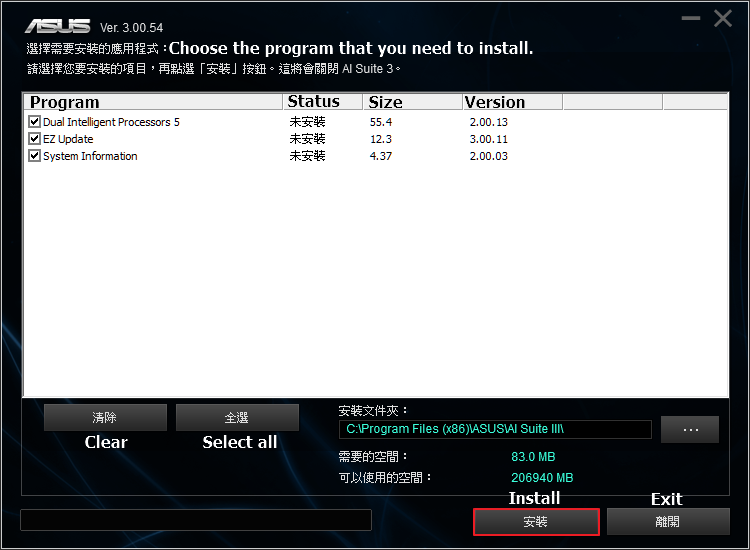
Task: Sort by the Status column header
Action: (x=323, y=102)
